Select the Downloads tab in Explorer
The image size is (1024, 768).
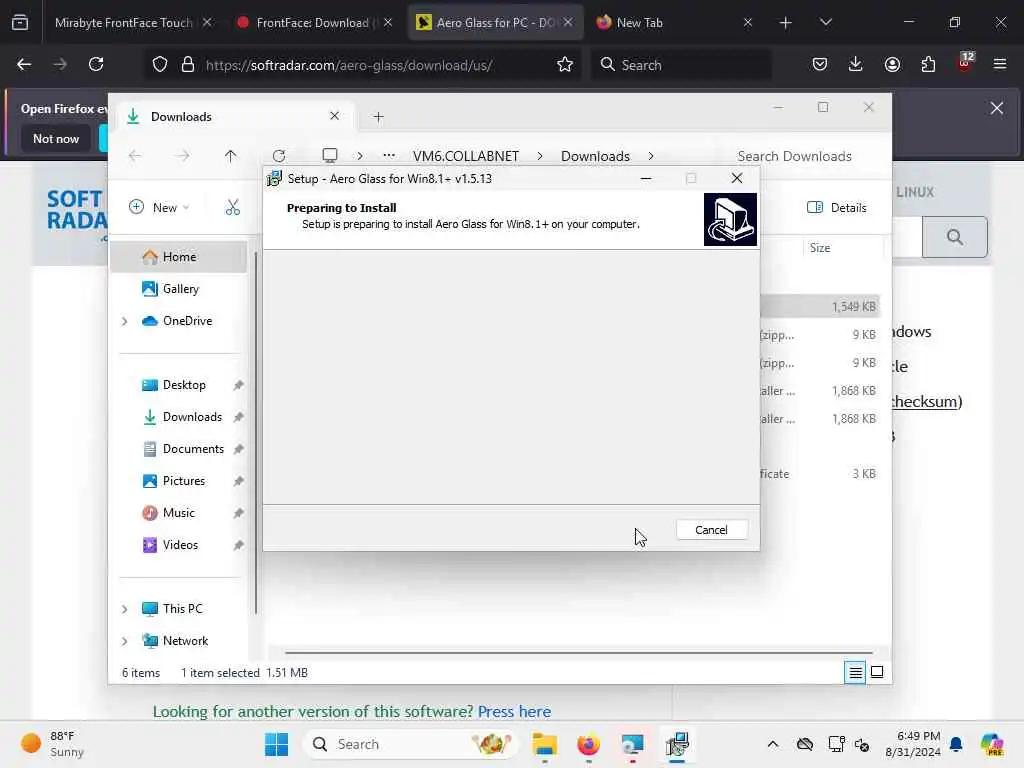click(x=232, y=117)
